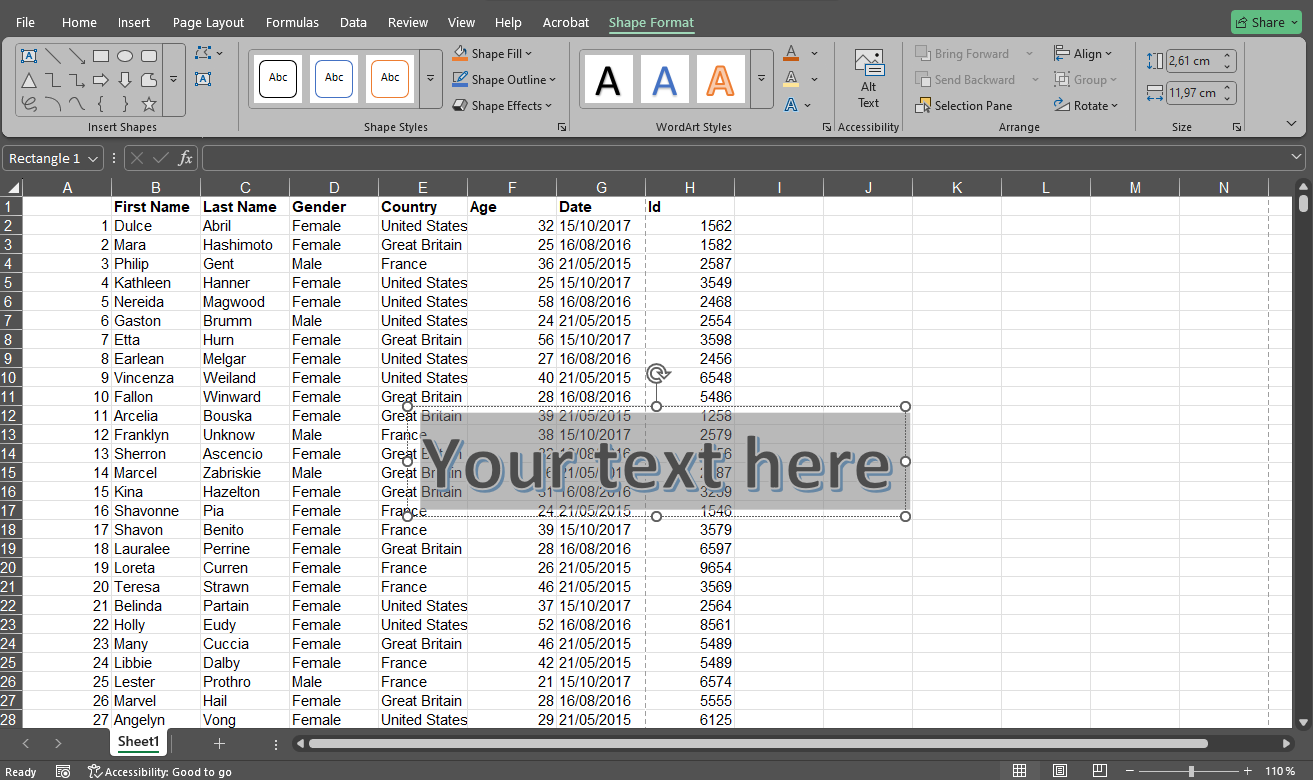The width and height of the screenshot is (1313, 780).
Task: Open Alt Text pane
Action: tap(868, 79)
